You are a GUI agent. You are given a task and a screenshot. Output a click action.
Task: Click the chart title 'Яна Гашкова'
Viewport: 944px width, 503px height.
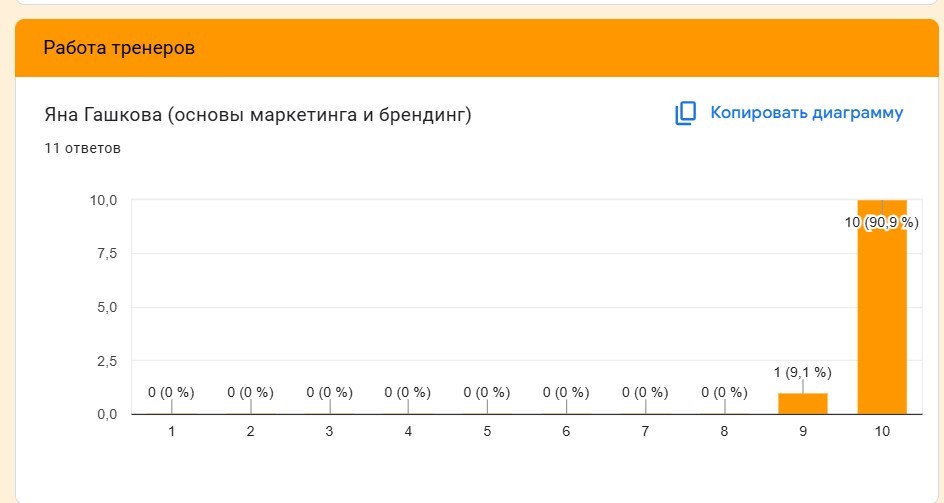[103, 114]
